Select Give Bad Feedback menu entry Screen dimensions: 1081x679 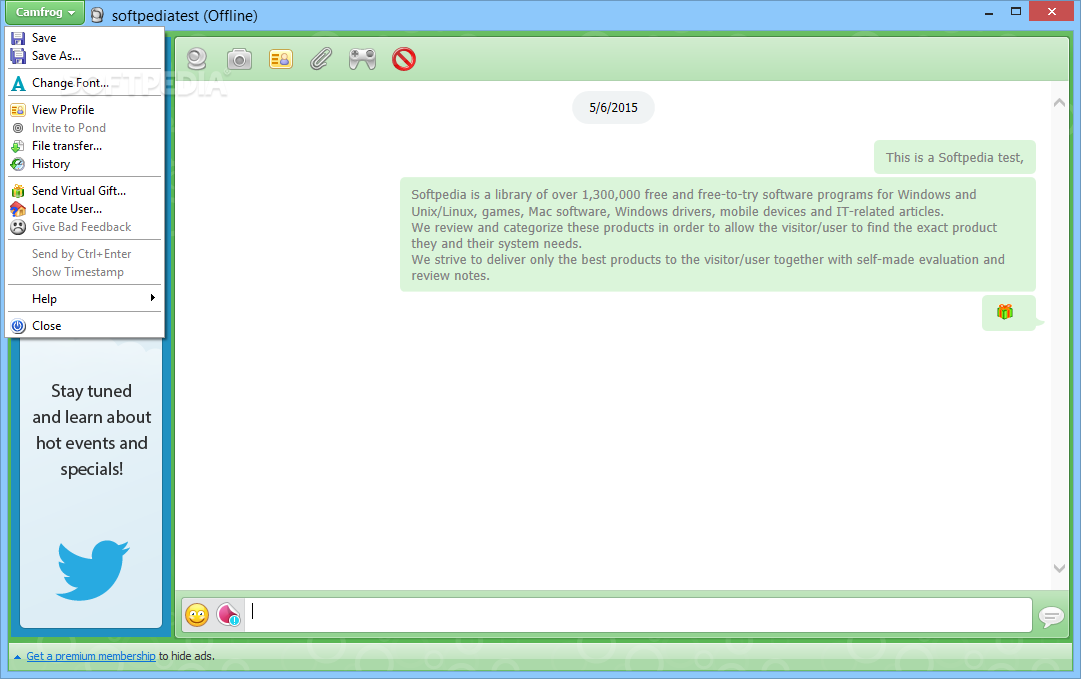click(x=84, y=227)
